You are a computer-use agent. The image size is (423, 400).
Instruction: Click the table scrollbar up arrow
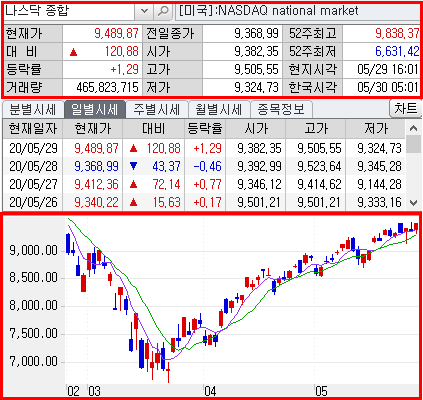click(413, 128)
